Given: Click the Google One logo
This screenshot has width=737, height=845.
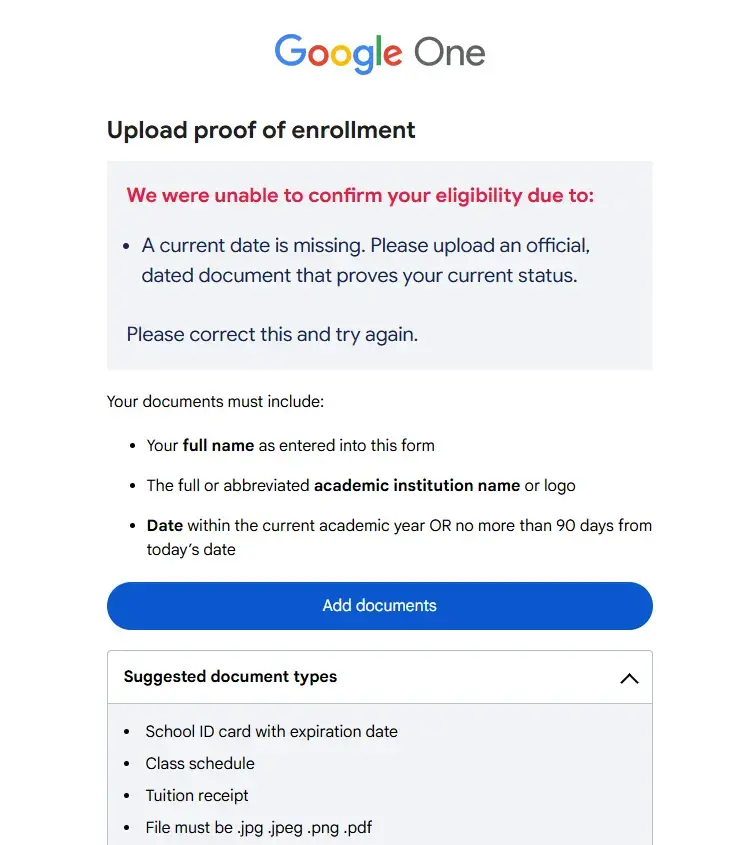Looking at the screenshot, I should (x=380, y=53).
